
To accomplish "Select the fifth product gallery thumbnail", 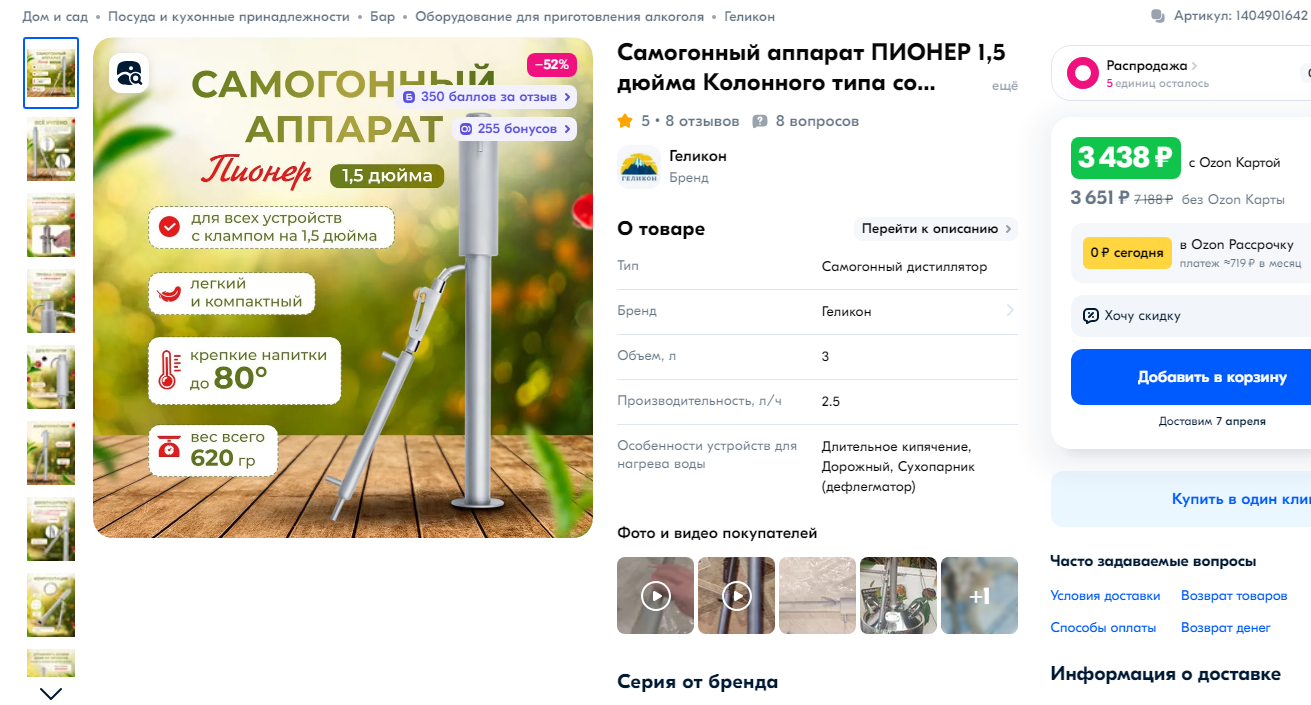I will click(x=51, y=377).
